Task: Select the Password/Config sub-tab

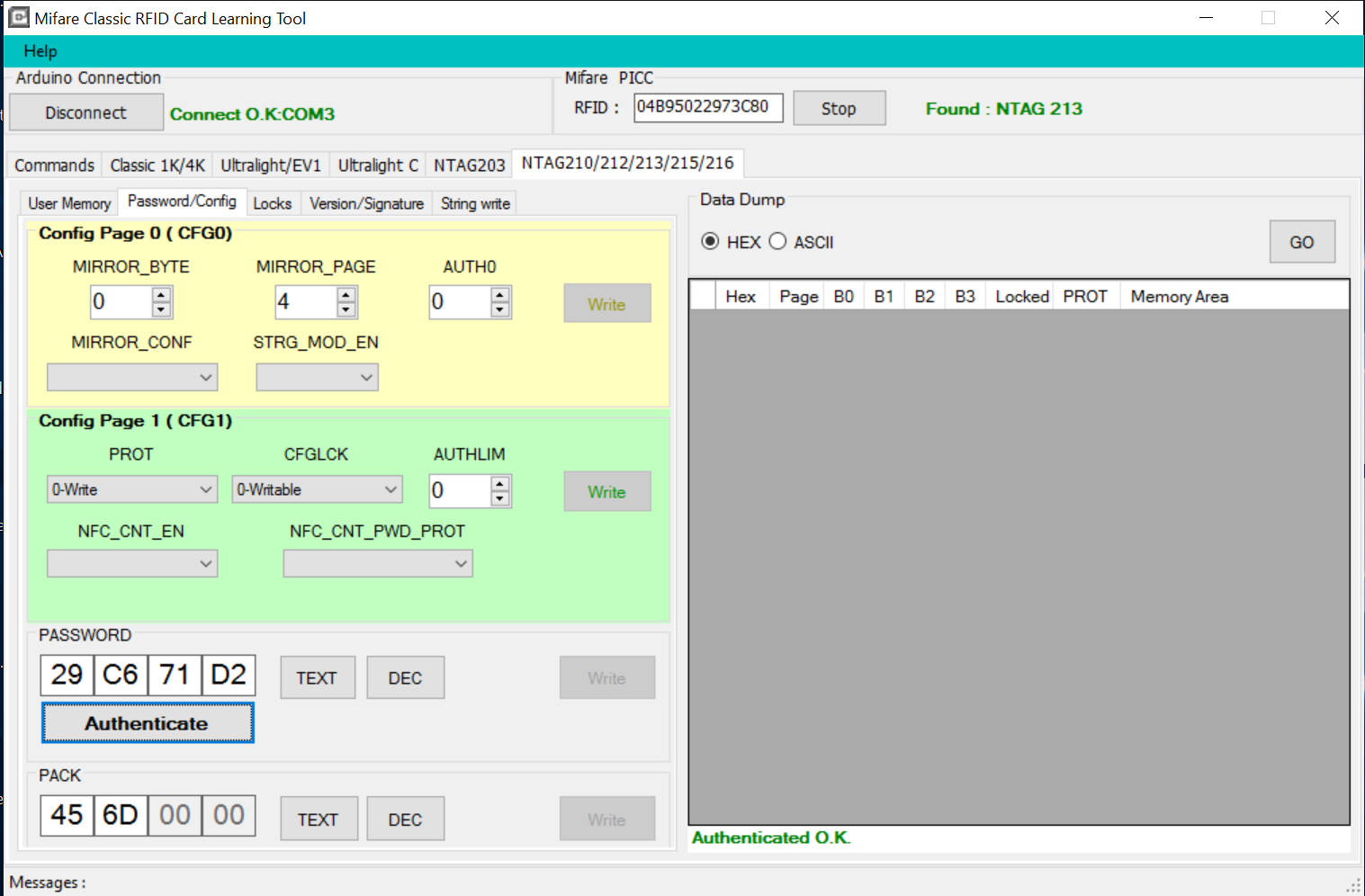Action: pyautogui.click(x=182, y=202)
